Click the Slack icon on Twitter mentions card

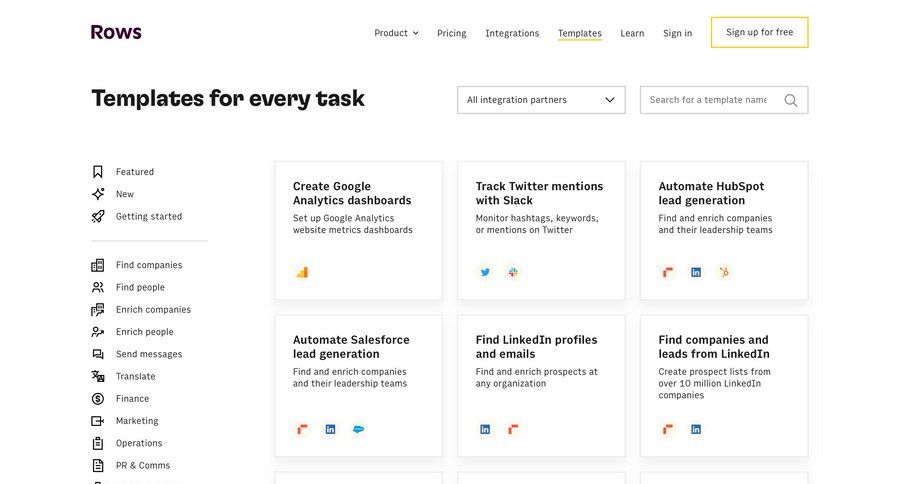513,272
